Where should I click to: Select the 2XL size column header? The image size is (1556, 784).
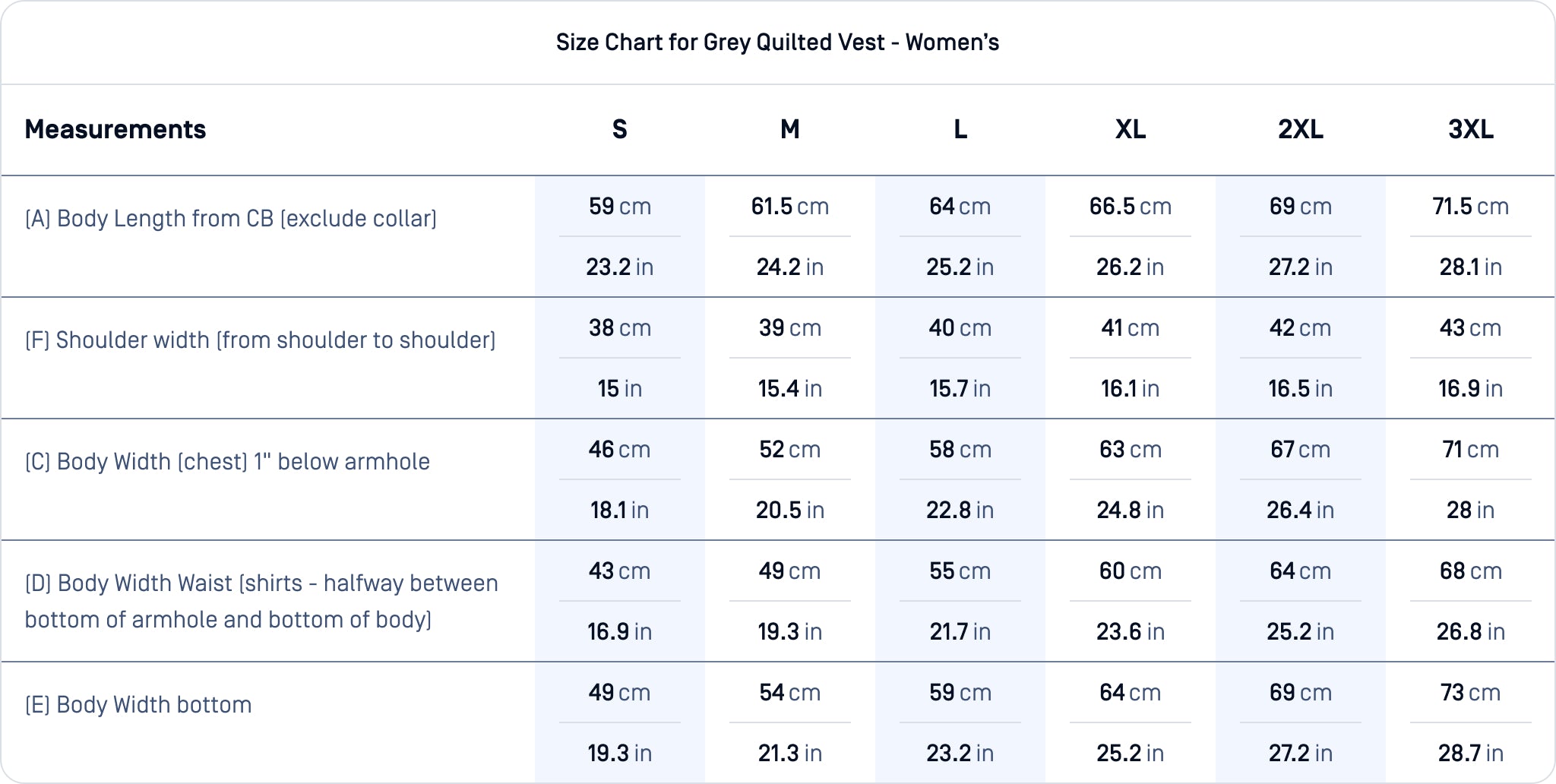pos(1301,130)
